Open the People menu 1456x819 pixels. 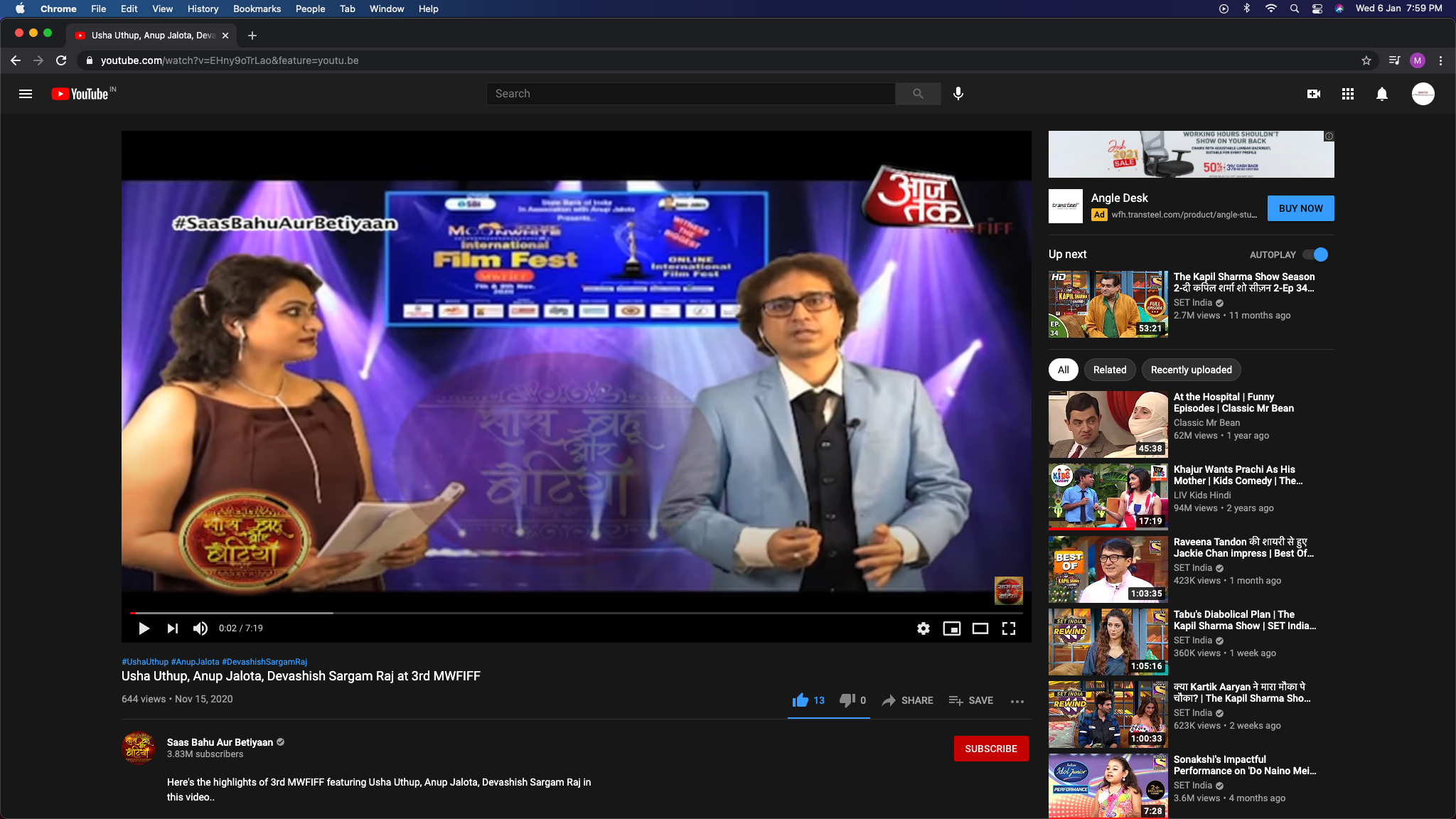(x=310, y=9)
